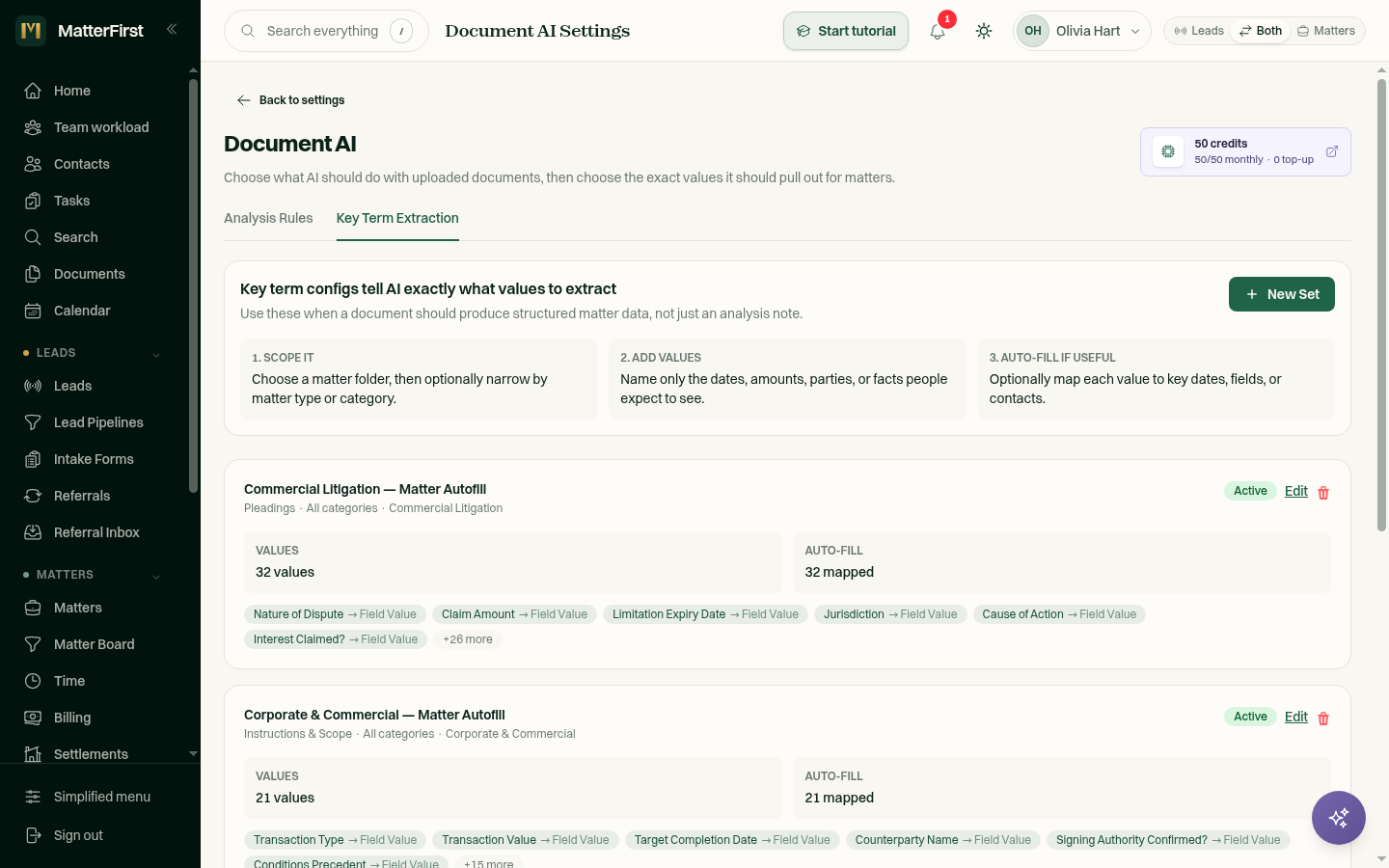Open Olivia Hart user menu

tap(1082, 31)
